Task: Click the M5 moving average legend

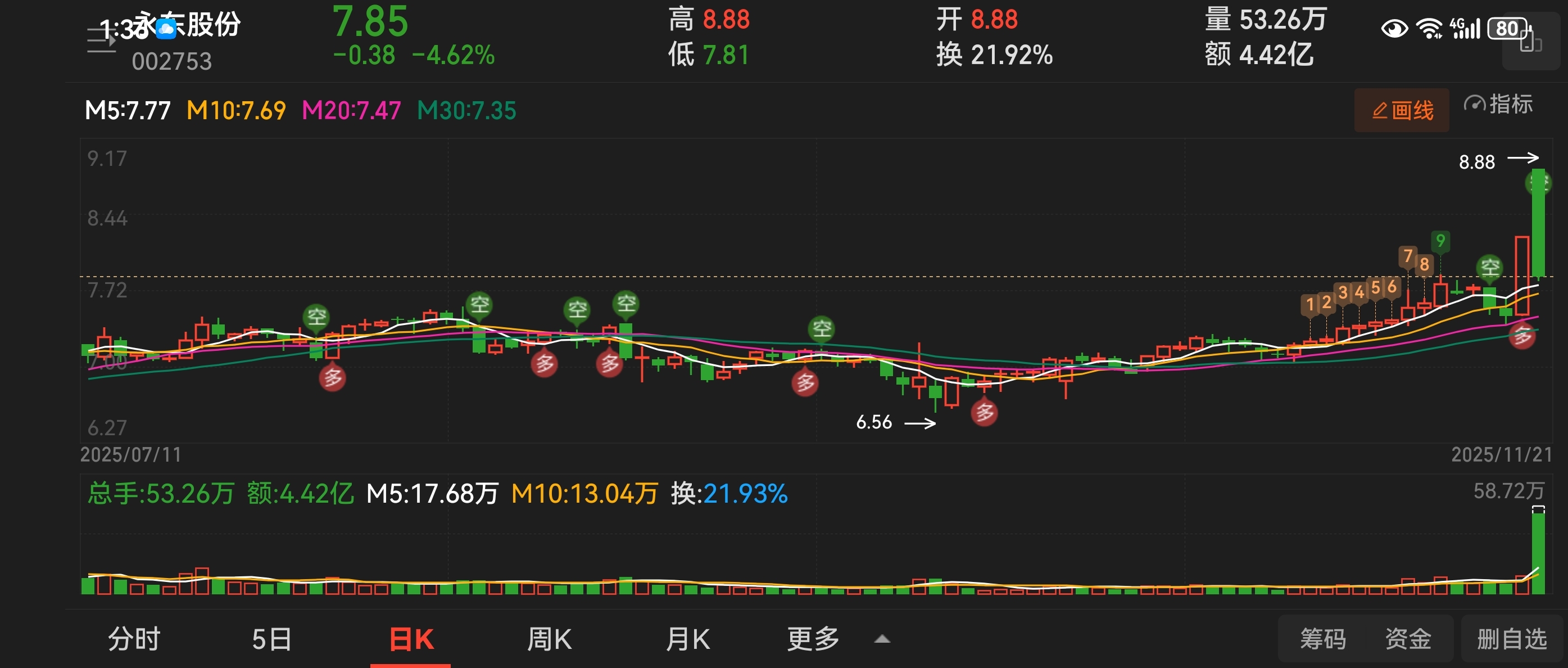Action: click(128, 111)
